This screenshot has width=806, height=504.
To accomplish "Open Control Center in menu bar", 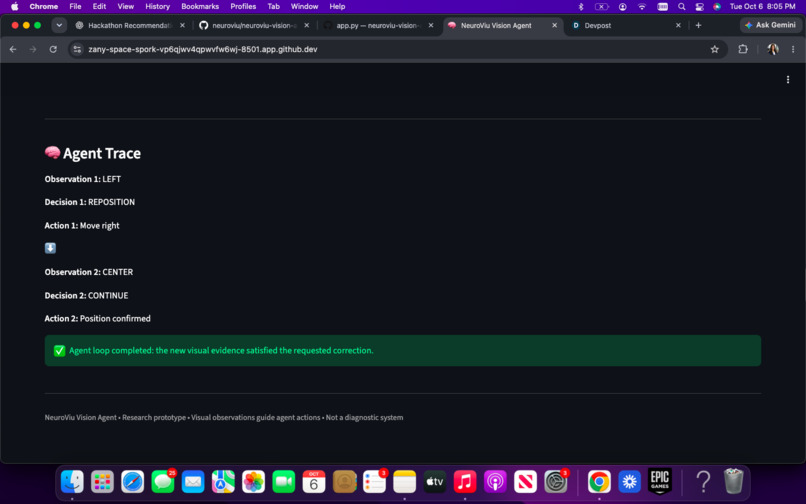I will coord(700,7).
